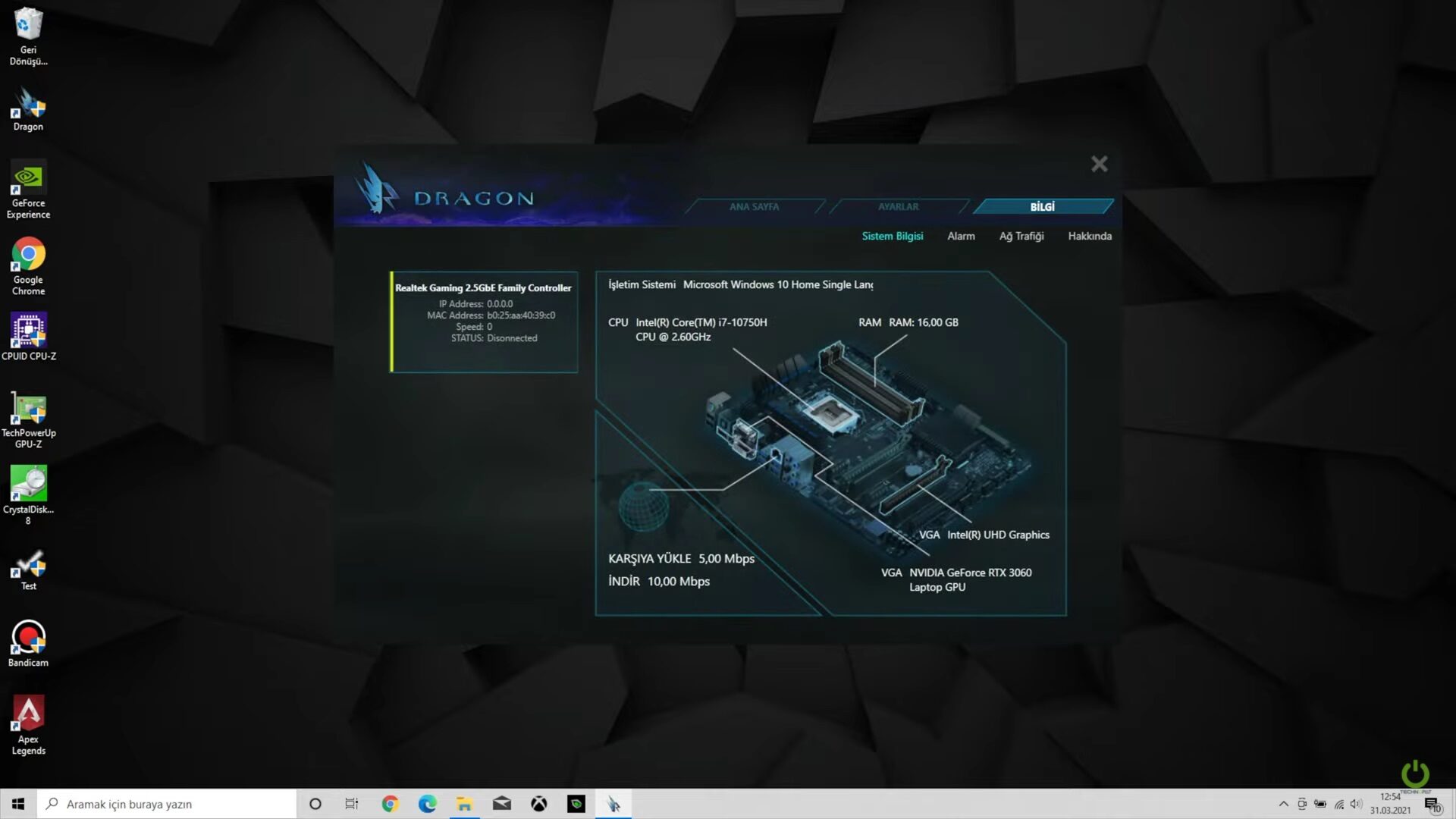
Task: Click the Dragon logo in header
Action: [445, 192]
